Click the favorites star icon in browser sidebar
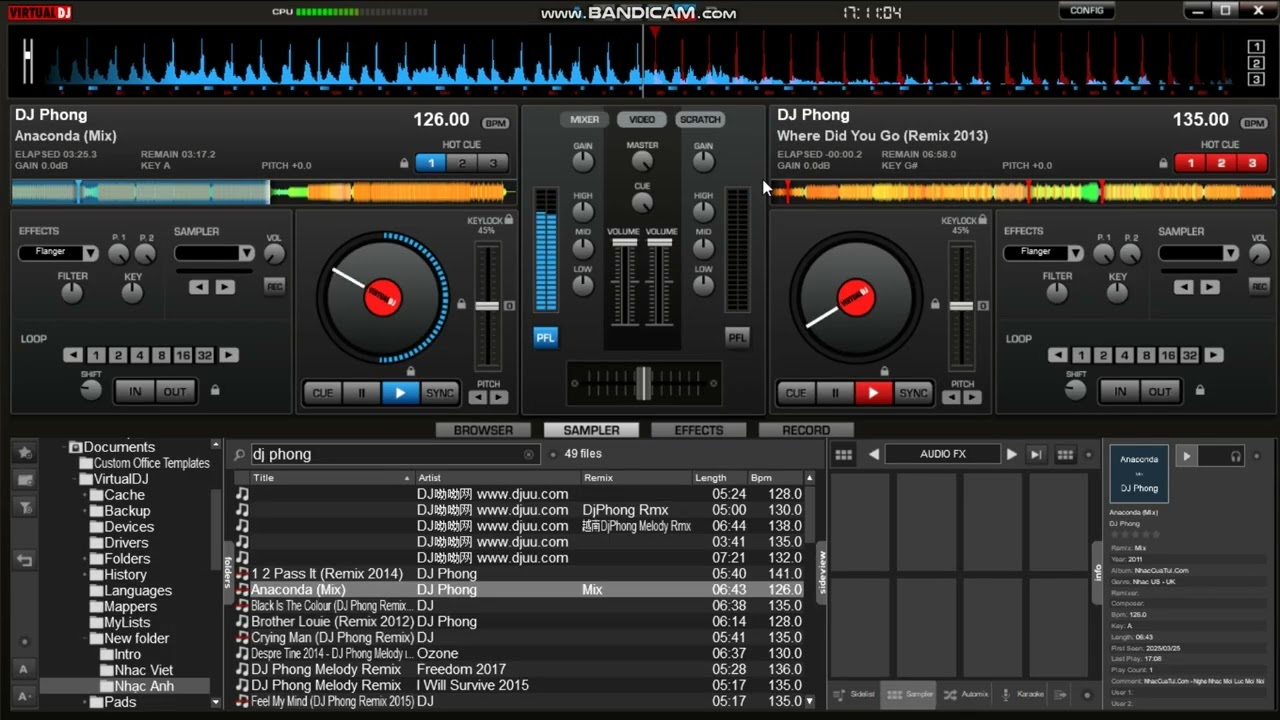 point(24,453)
